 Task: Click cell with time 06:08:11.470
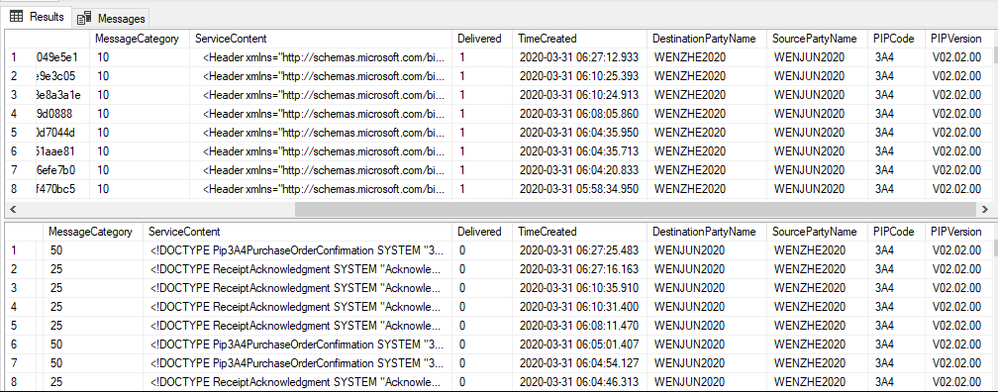580,326
